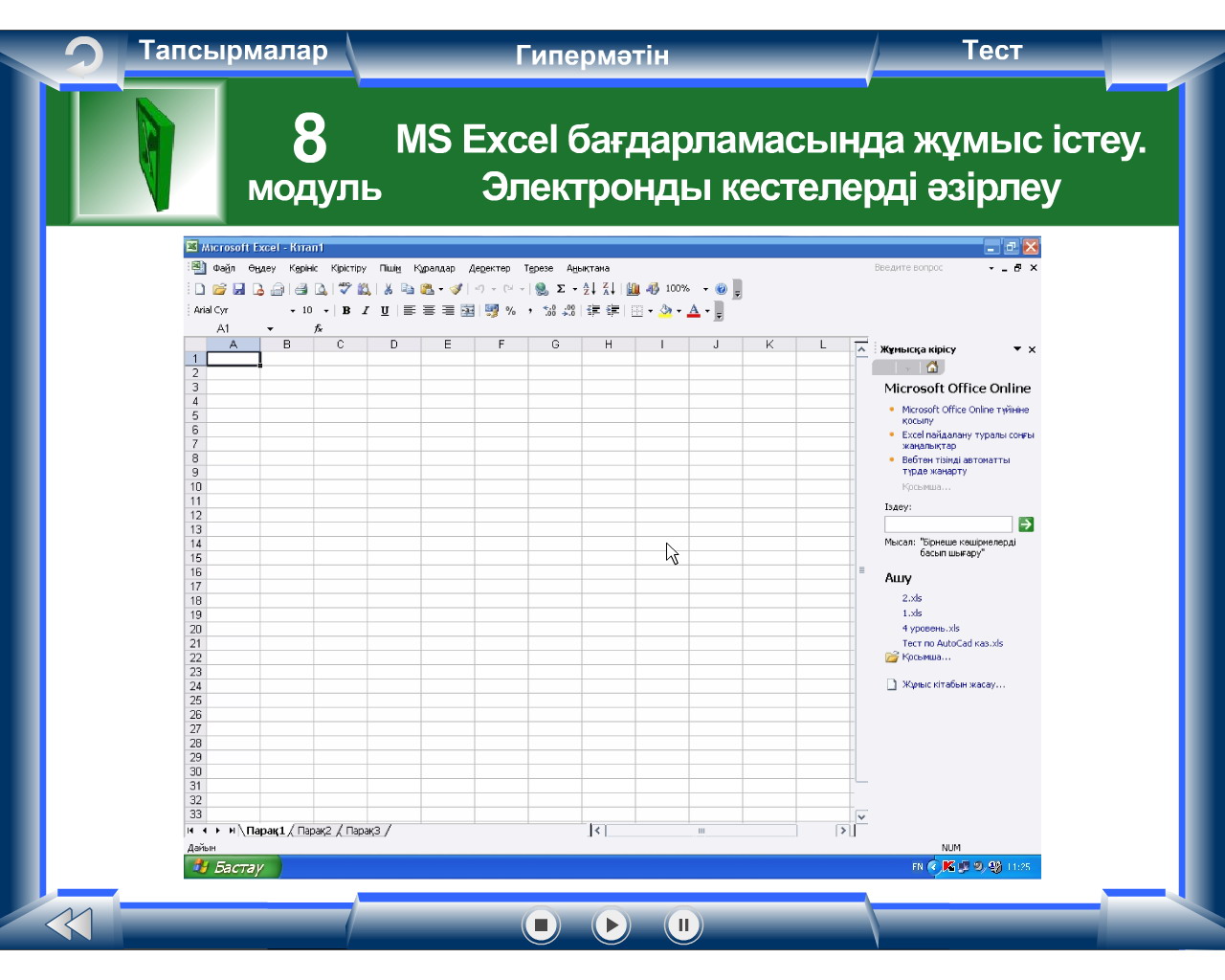Image resolution: width=1225 pixels, height=980 pixels.
Task: Expand the fill color dropdown arrow
Action: pos(679,310)
